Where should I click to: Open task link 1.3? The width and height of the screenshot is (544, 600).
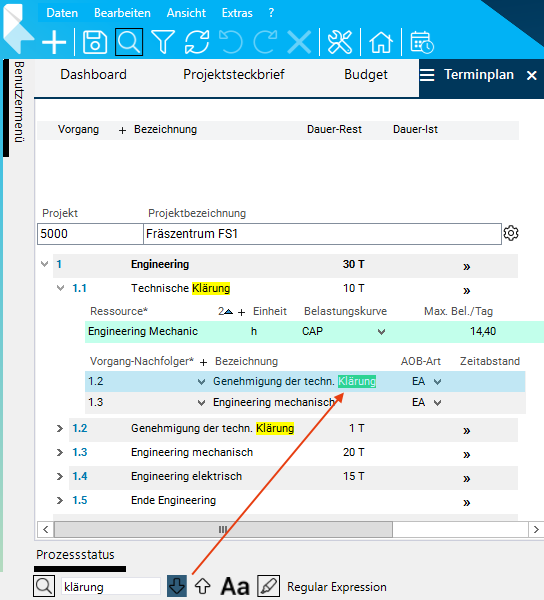tap(80, 452)
